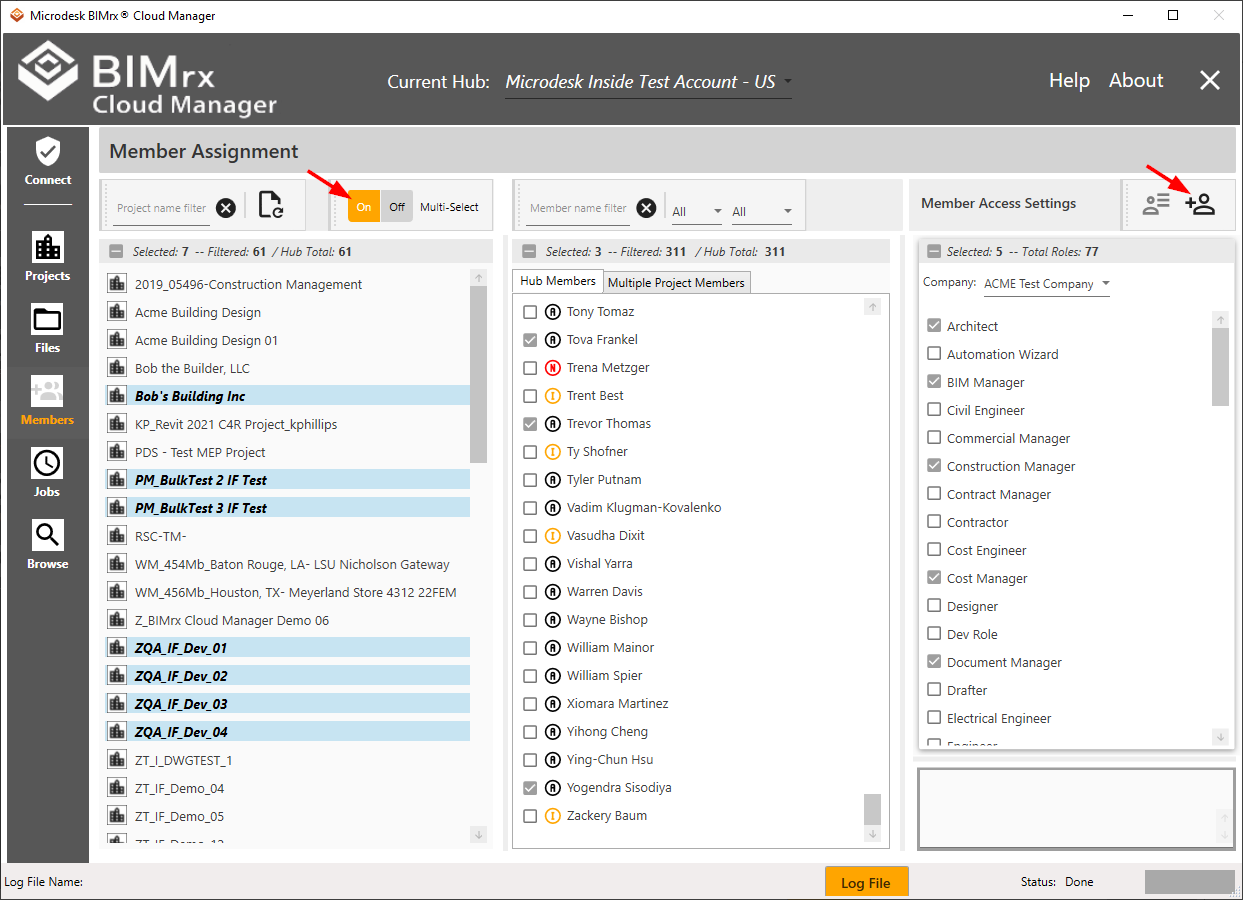Screen dimensions: 1243x900
Task: Click the status icon beside Vasudha Dixit
Action: point(552,536)
